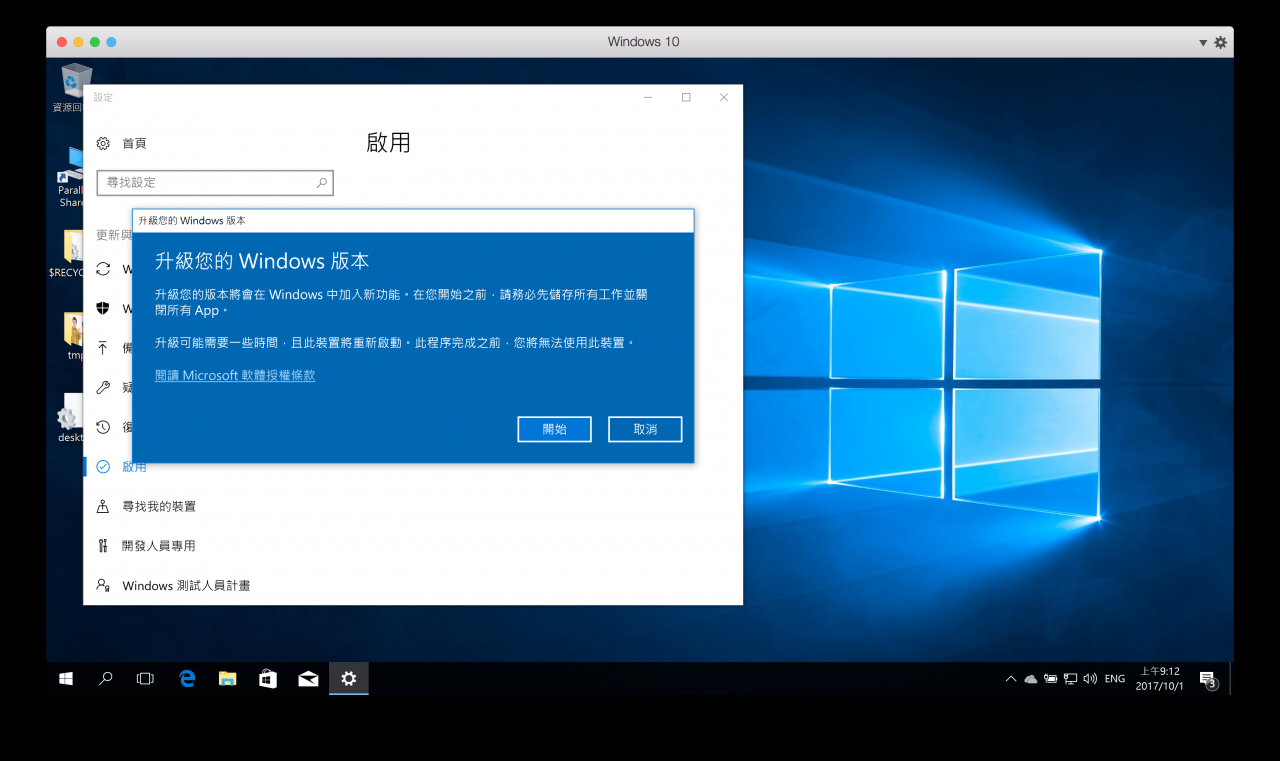1280x761 pixels.
Task: Focus the 尋找設定 search box
Action: point(215,183)
